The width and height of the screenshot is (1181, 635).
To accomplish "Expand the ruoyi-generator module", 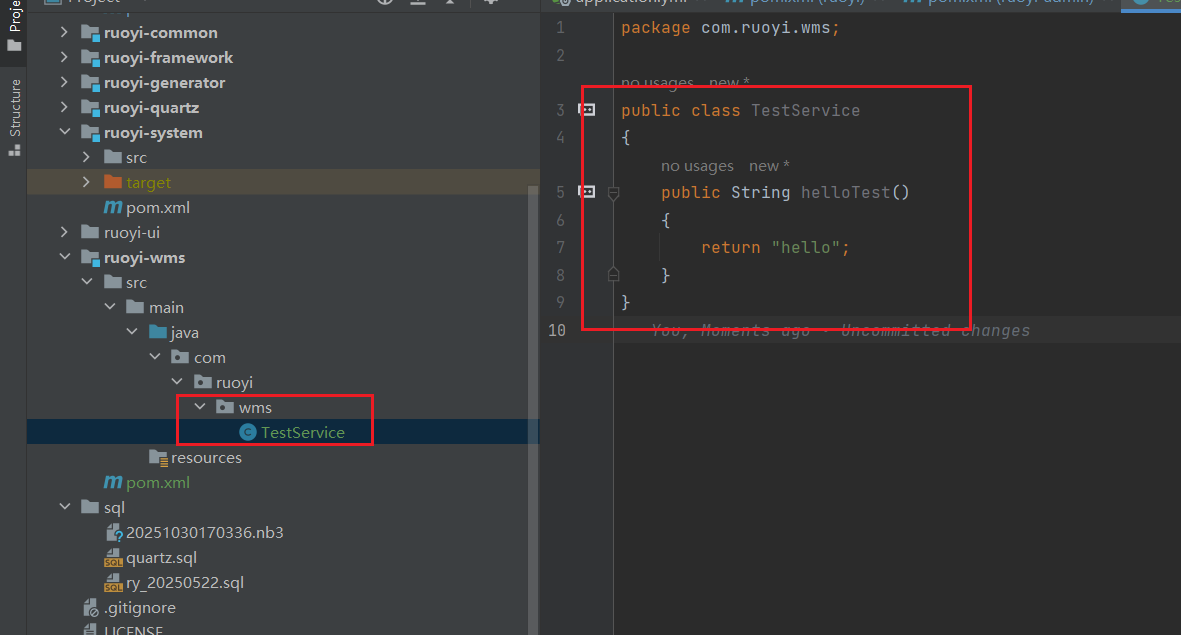I will coord(64,82).
